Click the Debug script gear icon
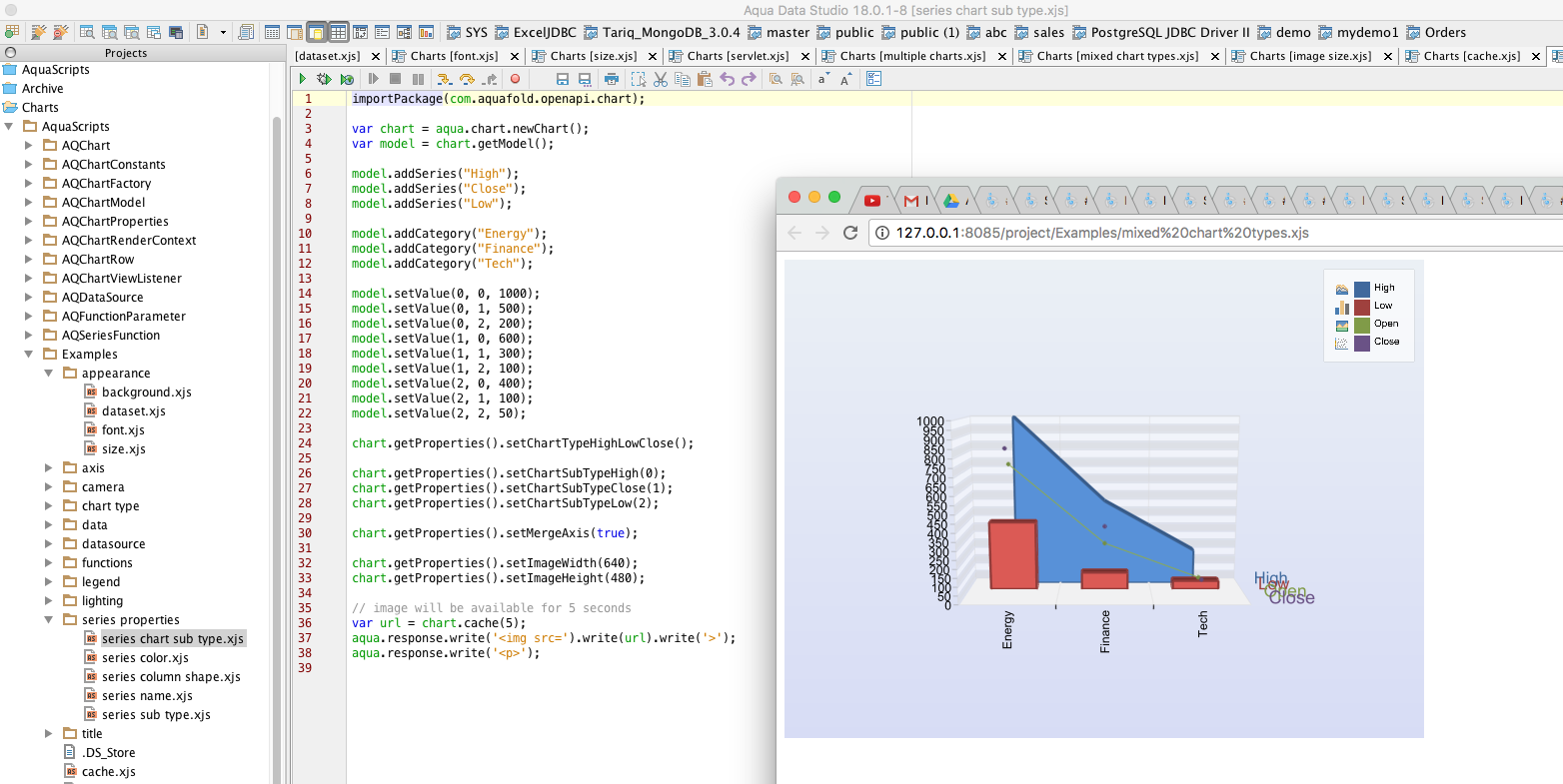The image size is (1563, 784). (x=324, y=79)
